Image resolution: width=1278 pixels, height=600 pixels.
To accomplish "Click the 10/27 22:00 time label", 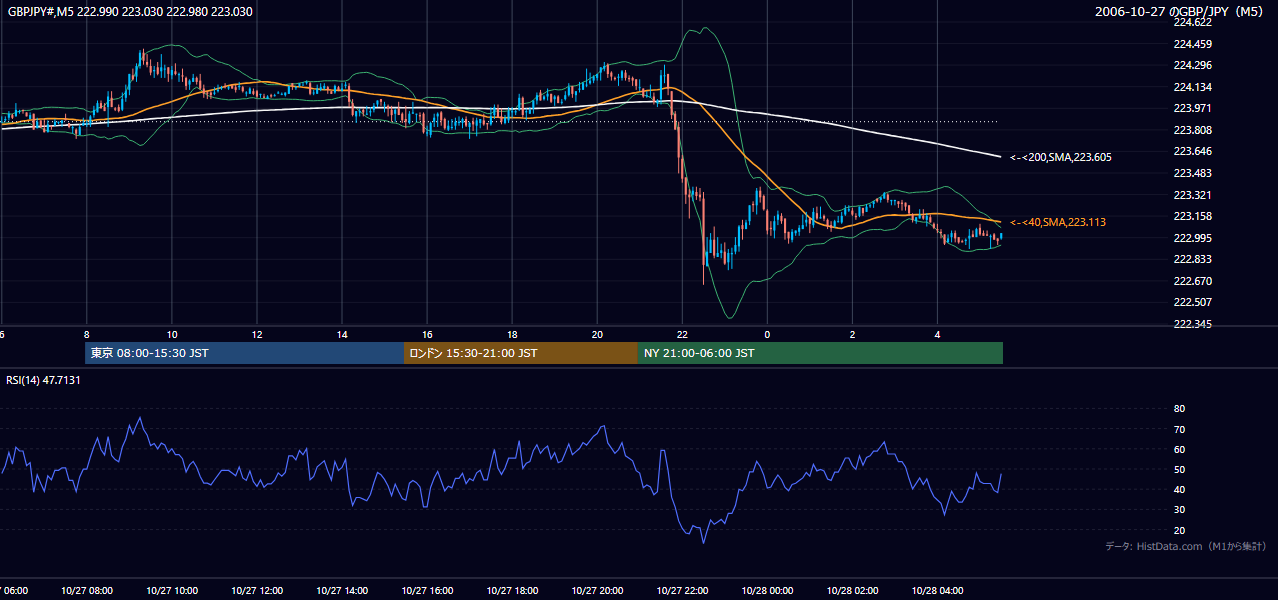I will point(682,591).
